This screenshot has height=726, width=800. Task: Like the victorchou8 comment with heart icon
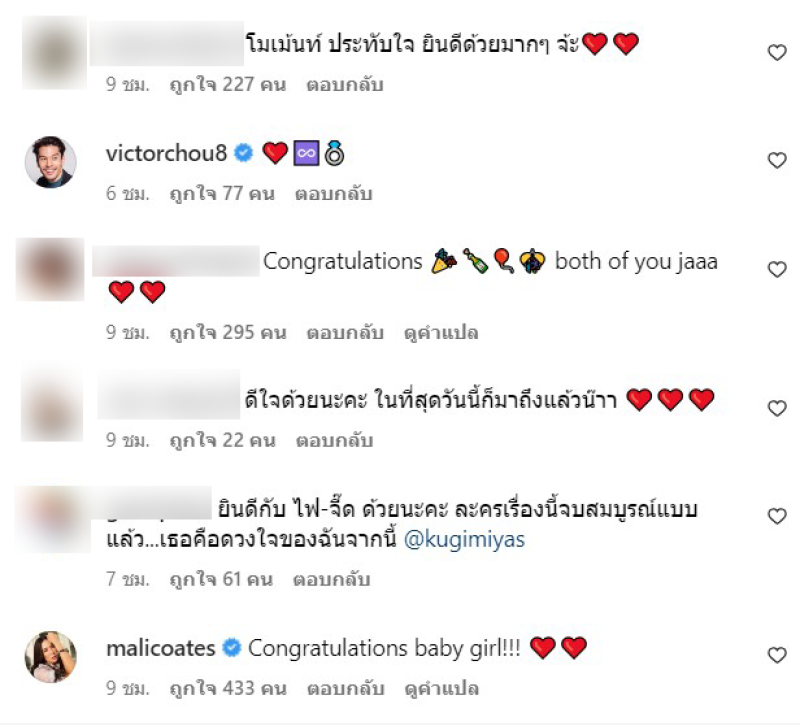pyautogui.click(x=777, y=161)
